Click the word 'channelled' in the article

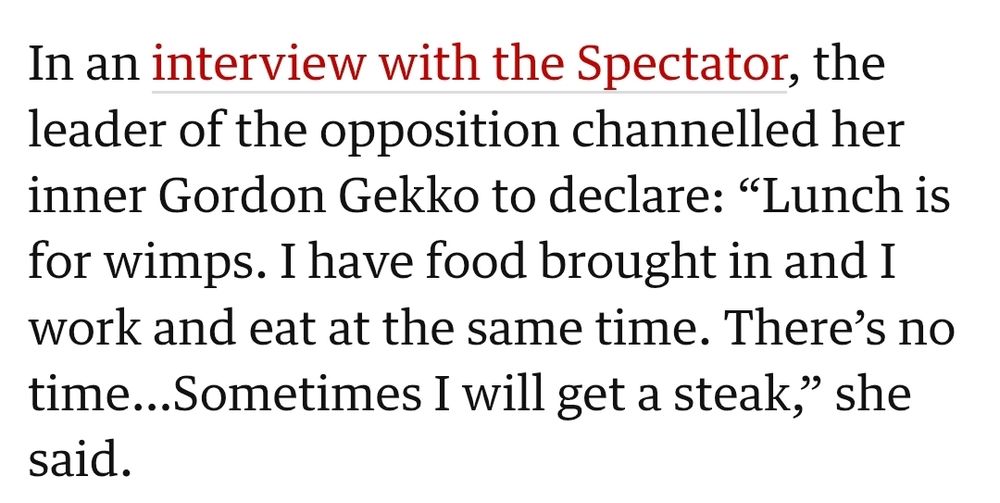[x=694, y=129]
